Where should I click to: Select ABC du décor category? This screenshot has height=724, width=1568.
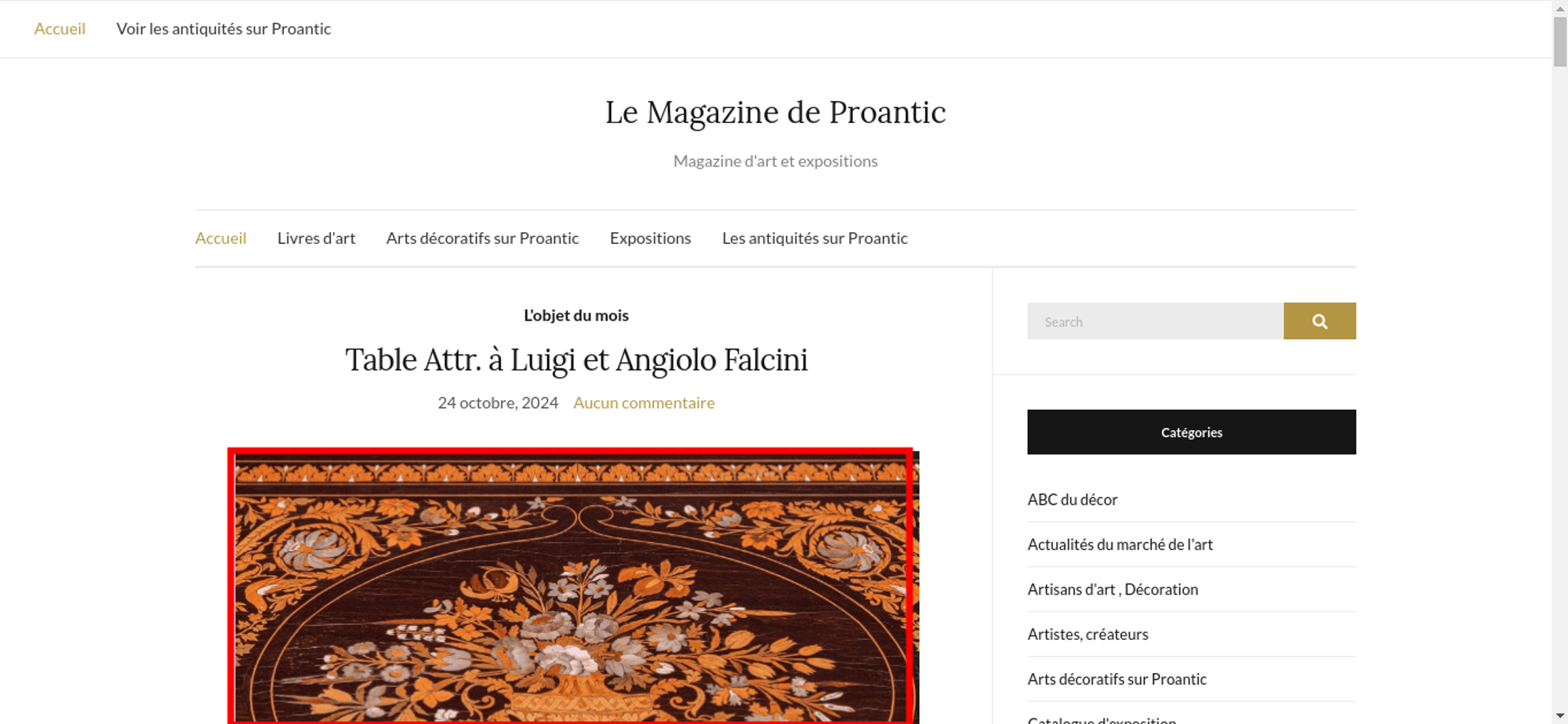1073,500
